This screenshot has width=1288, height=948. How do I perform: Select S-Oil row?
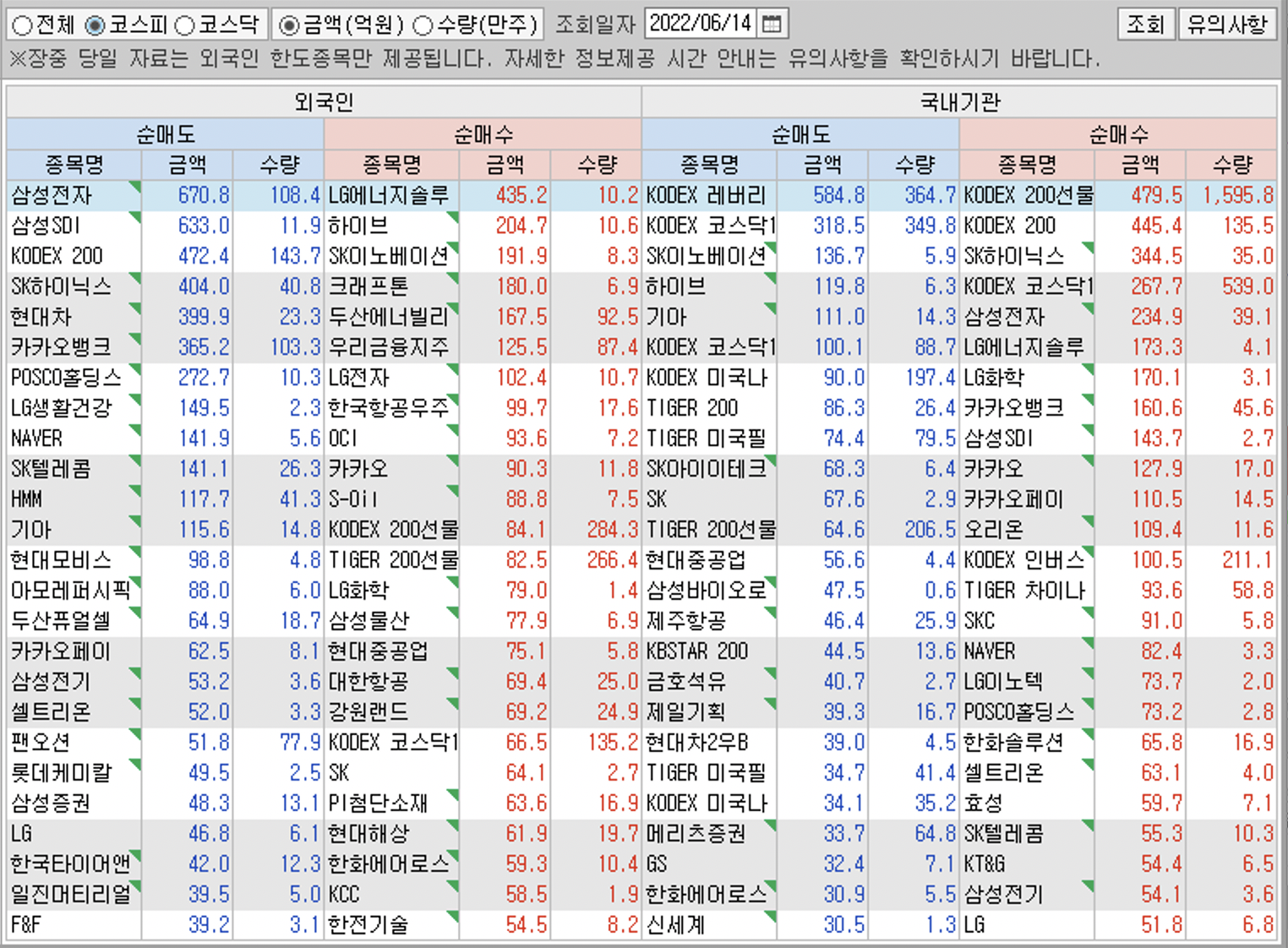pos(391,499)
